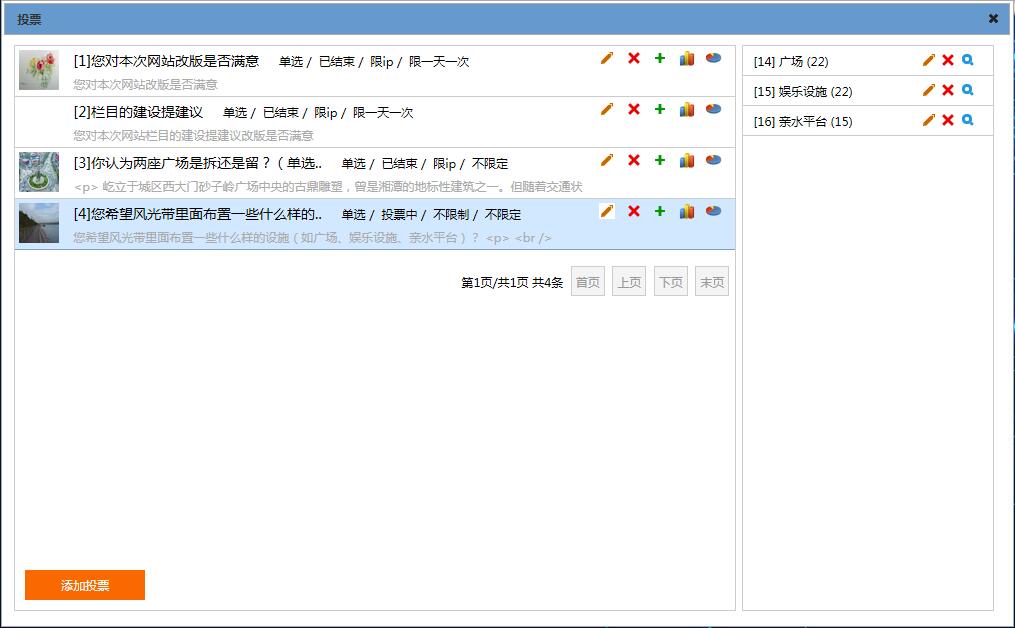View pie chart for poll [1]
The image size is (1015, 628).
click(x=713, y=58)
